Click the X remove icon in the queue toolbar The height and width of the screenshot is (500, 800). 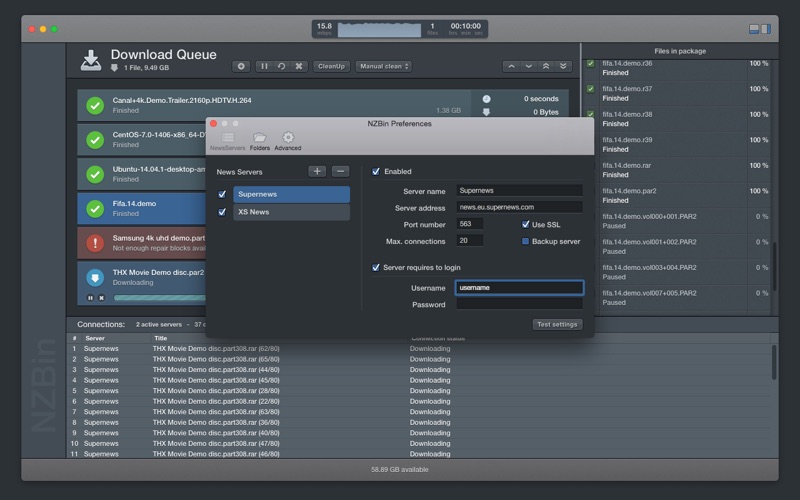tap(298, 66)
